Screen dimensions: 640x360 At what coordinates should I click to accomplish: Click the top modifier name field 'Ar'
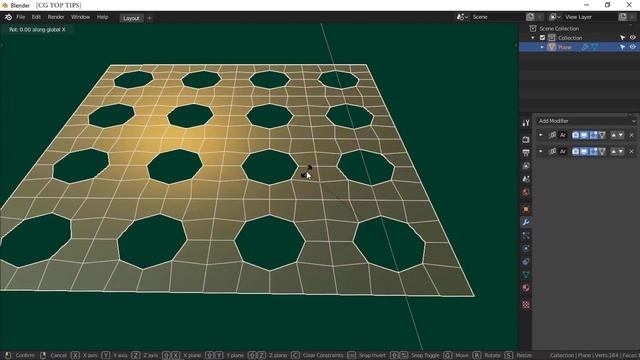pyautogui.click(x=563, y=135)
